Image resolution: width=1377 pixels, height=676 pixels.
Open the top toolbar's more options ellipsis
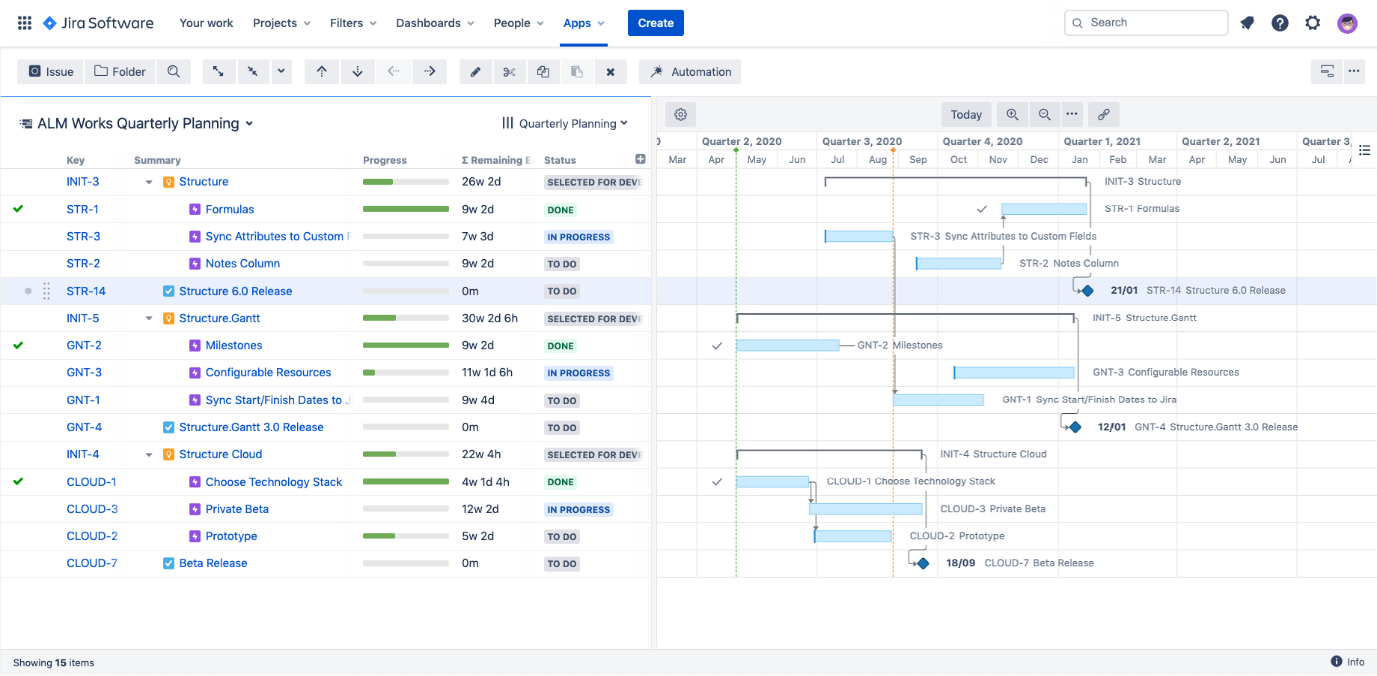click(1354, 71)
